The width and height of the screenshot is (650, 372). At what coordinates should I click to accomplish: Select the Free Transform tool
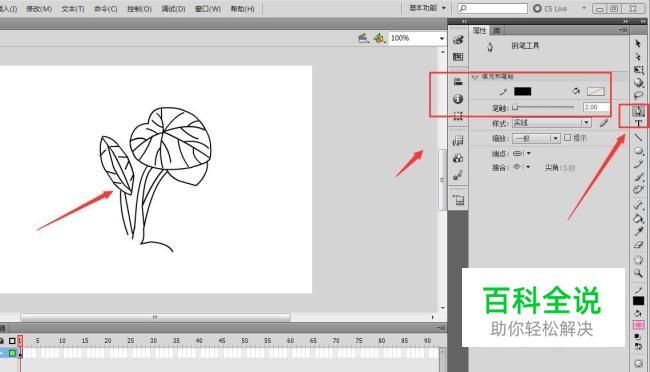coord(638,70)
